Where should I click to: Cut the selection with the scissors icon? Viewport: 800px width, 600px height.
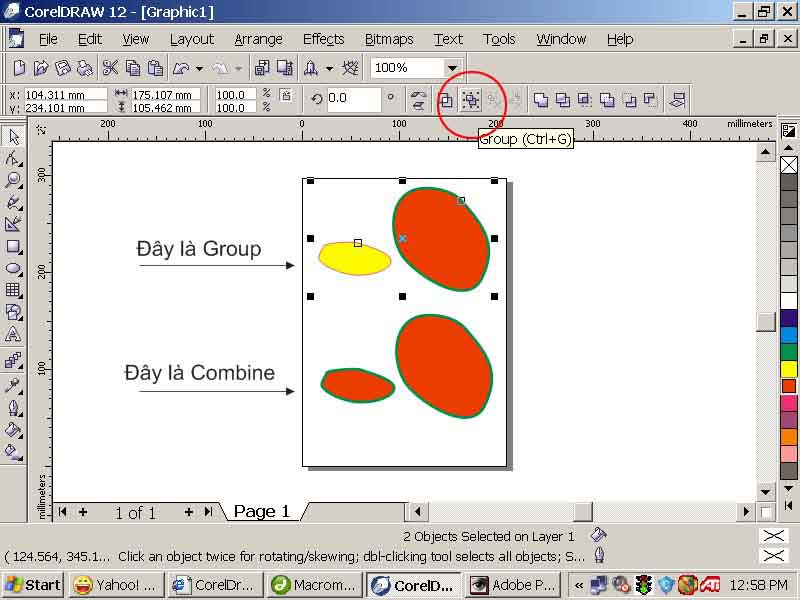pyautogui.click(x=110, y=68)
